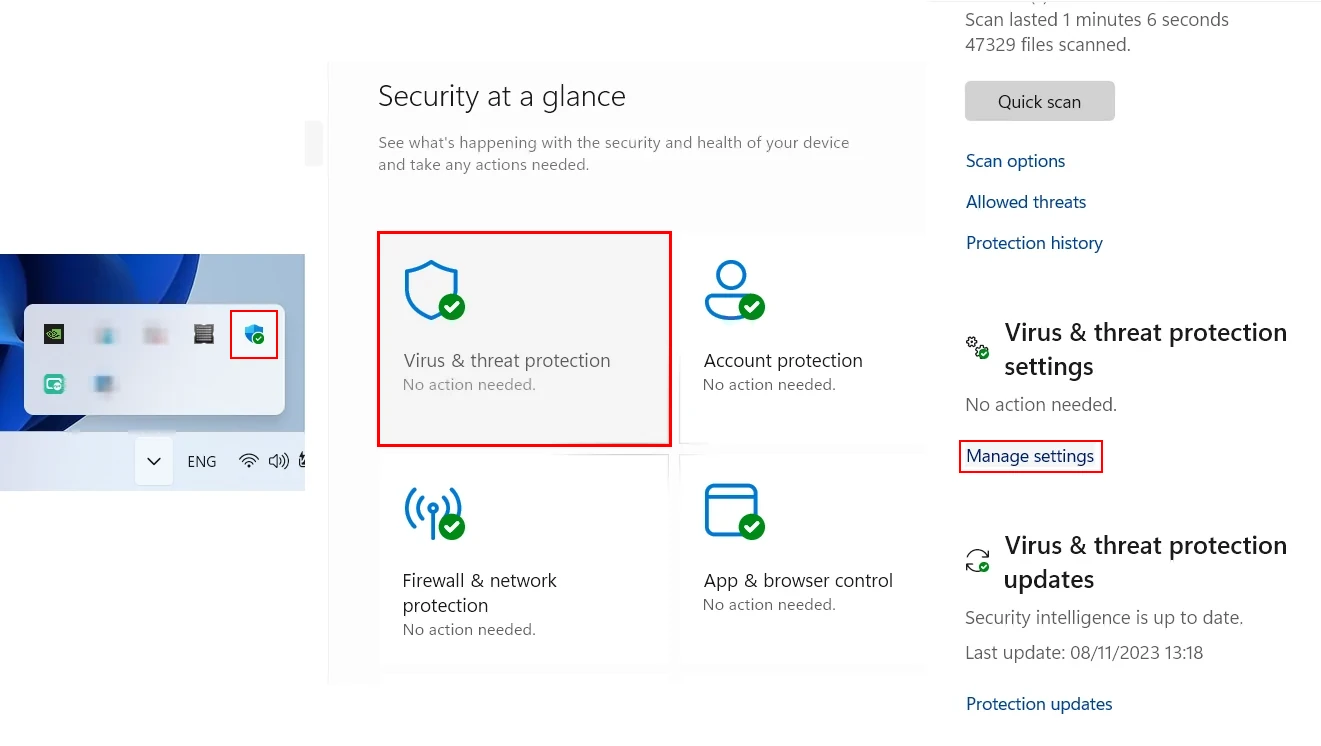Switch keyboard language via the ENG indicator
1321x746 pixels.
pos(201,461)
